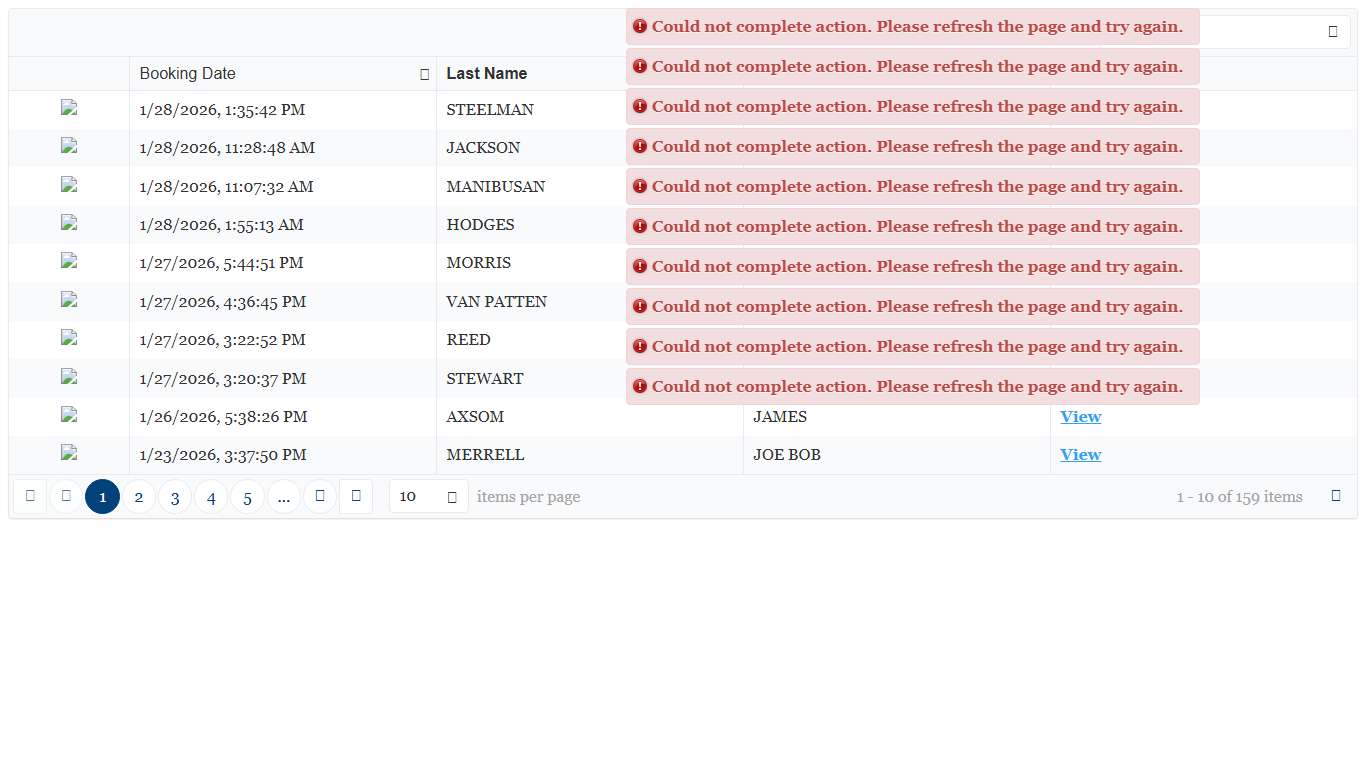Expand the items per page dropdown
This screenshot has width=1366, height=768.
(452, 497)
